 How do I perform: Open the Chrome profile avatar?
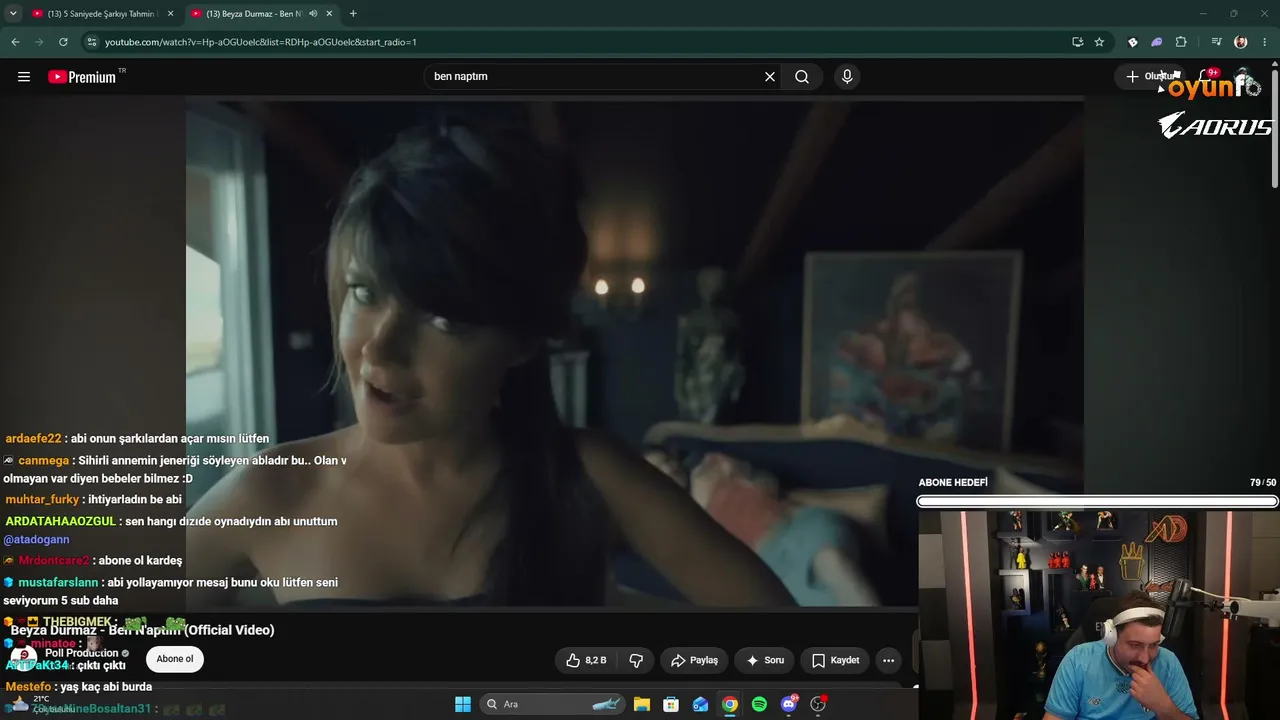point(1241,42)
